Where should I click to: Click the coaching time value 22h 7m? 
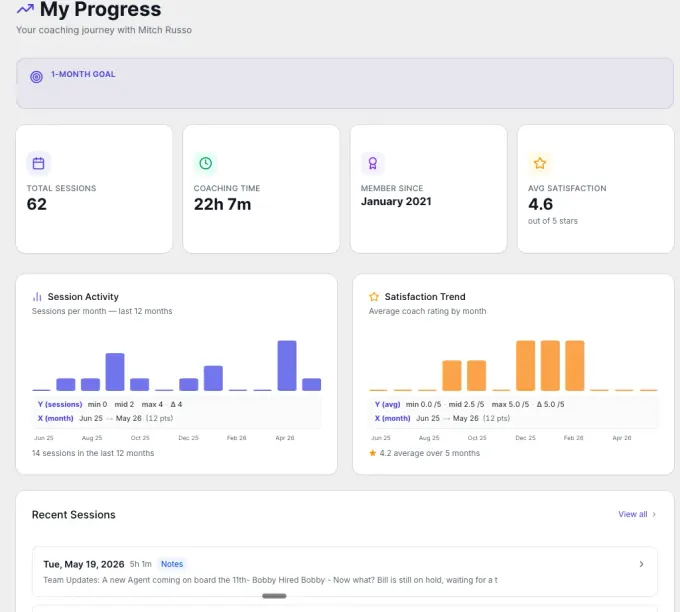point(222,204)
